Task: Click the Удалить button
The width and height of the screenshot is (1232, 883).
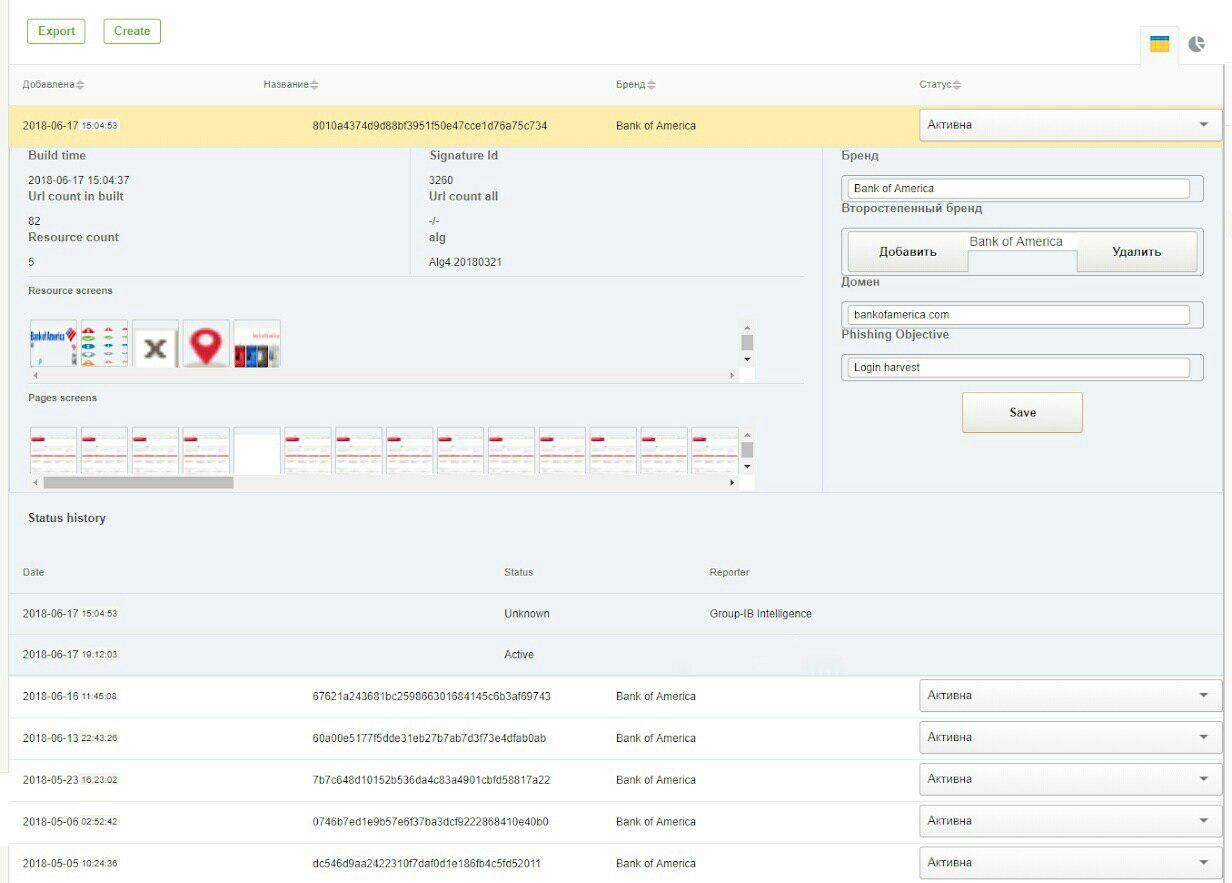Action: (x=1137, y=252)
